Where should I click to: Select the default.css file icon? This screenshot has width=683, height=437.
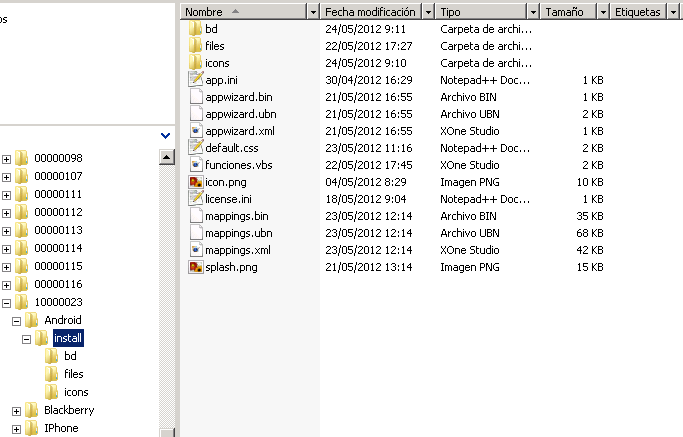tap(196, 148)
